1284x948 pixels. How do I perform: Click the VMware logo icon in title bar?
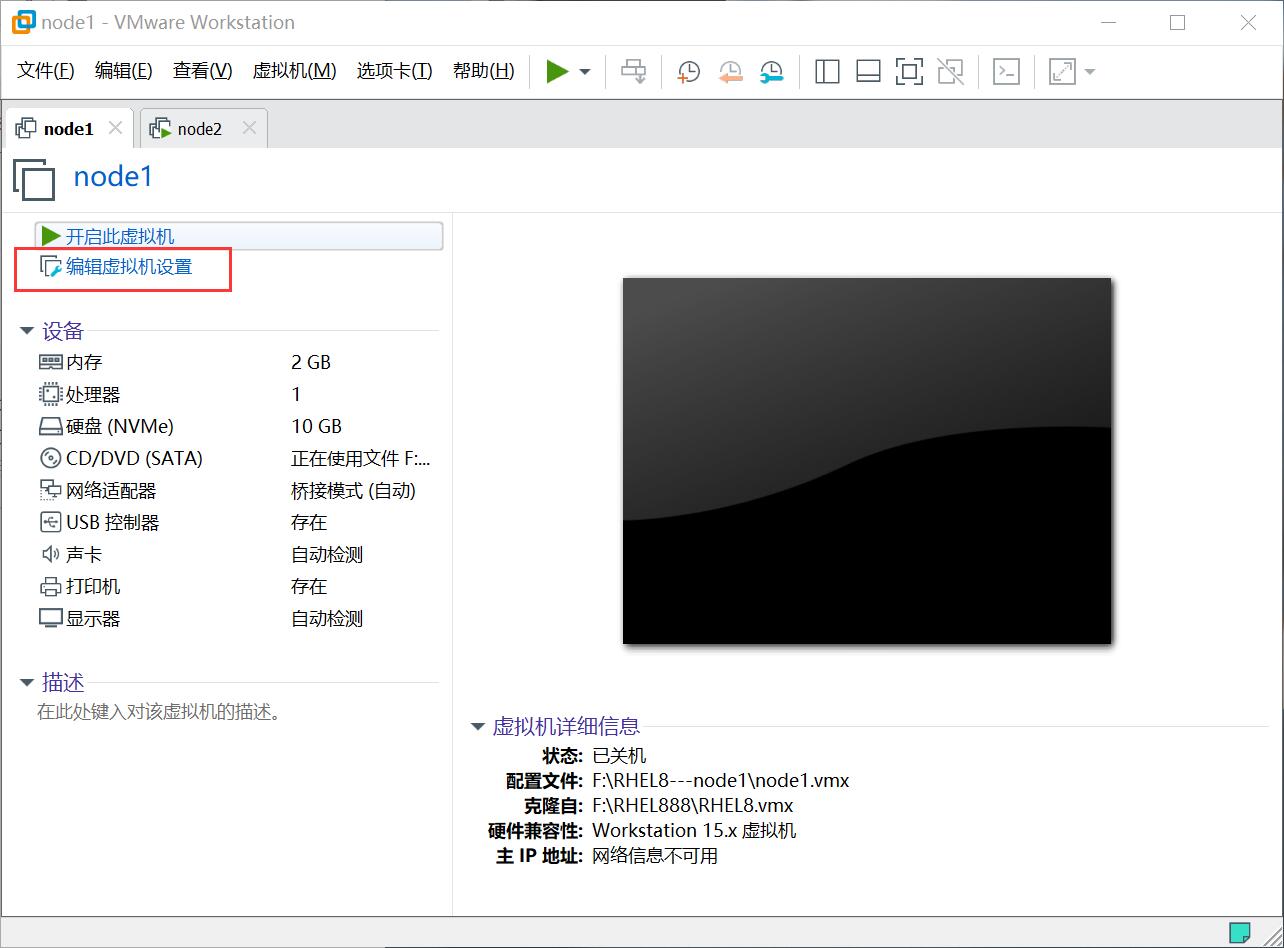click(x=22, y=22)
